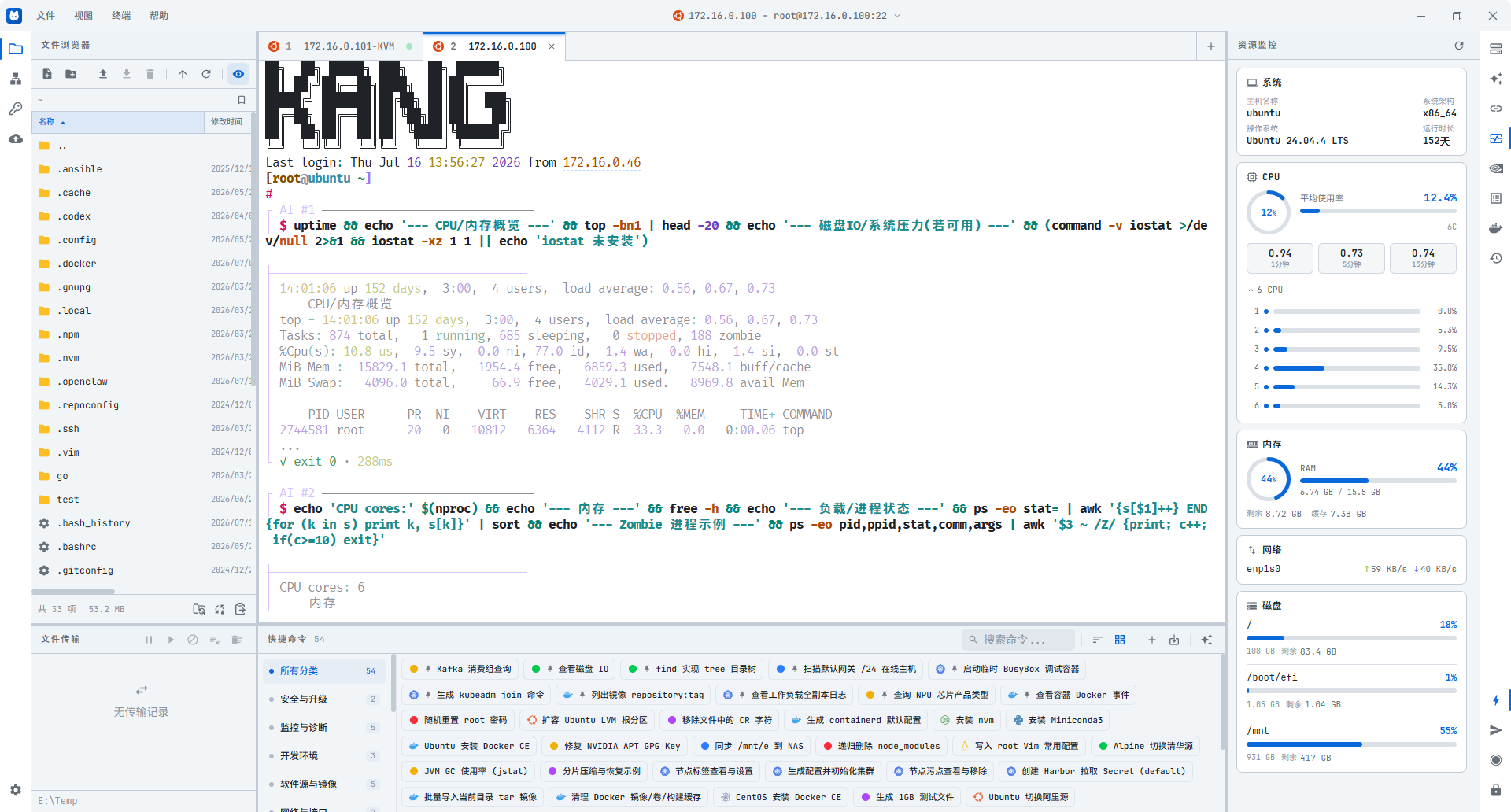Toggle hidden files visibility eye icon
Image resolution: width=1511 pixels, height=812 pixels.
coord(238,74)
